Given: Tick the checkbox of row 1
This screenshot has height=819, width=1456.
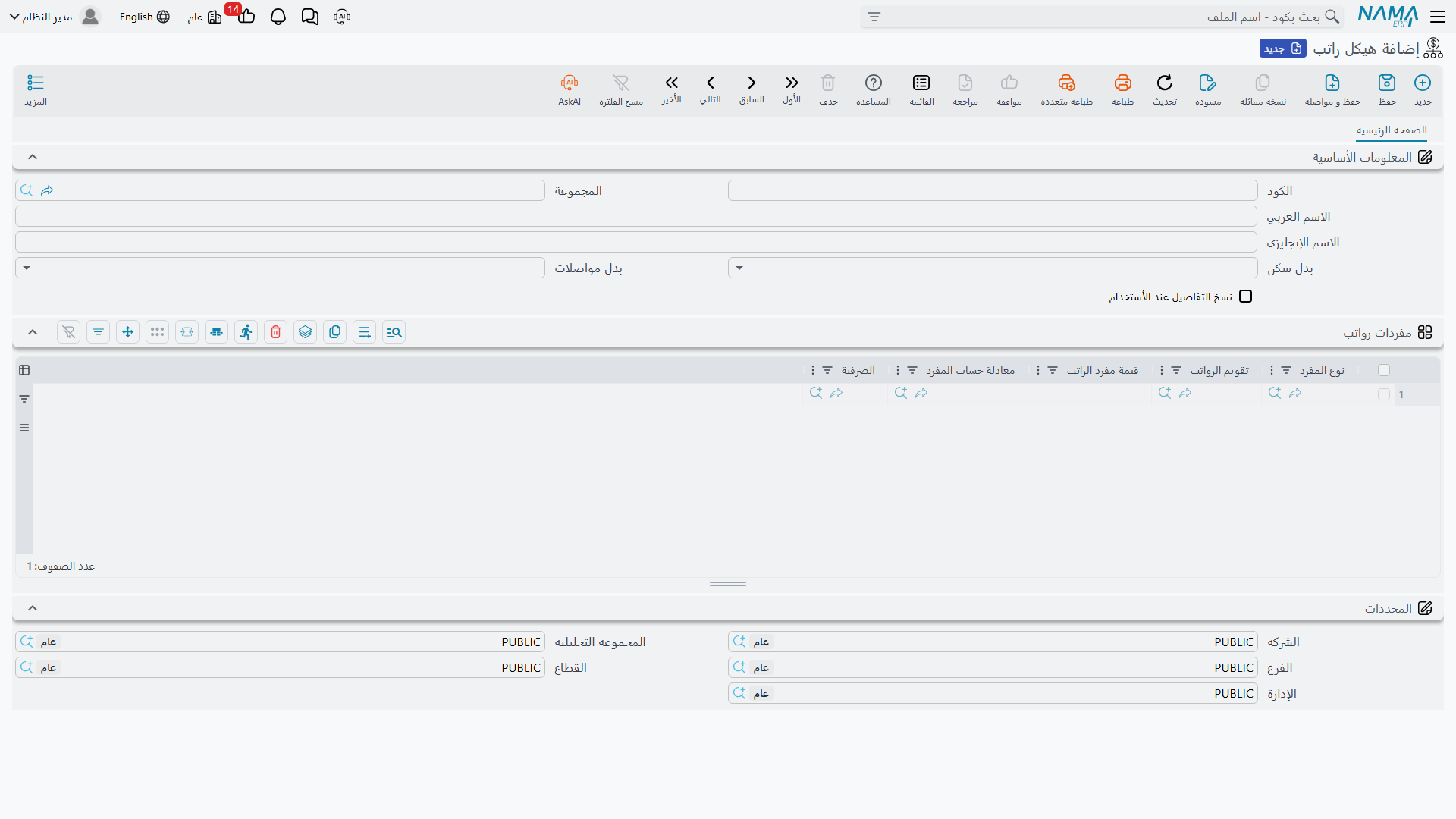Looking at the screenshot, I should [x=1384, y=394].
